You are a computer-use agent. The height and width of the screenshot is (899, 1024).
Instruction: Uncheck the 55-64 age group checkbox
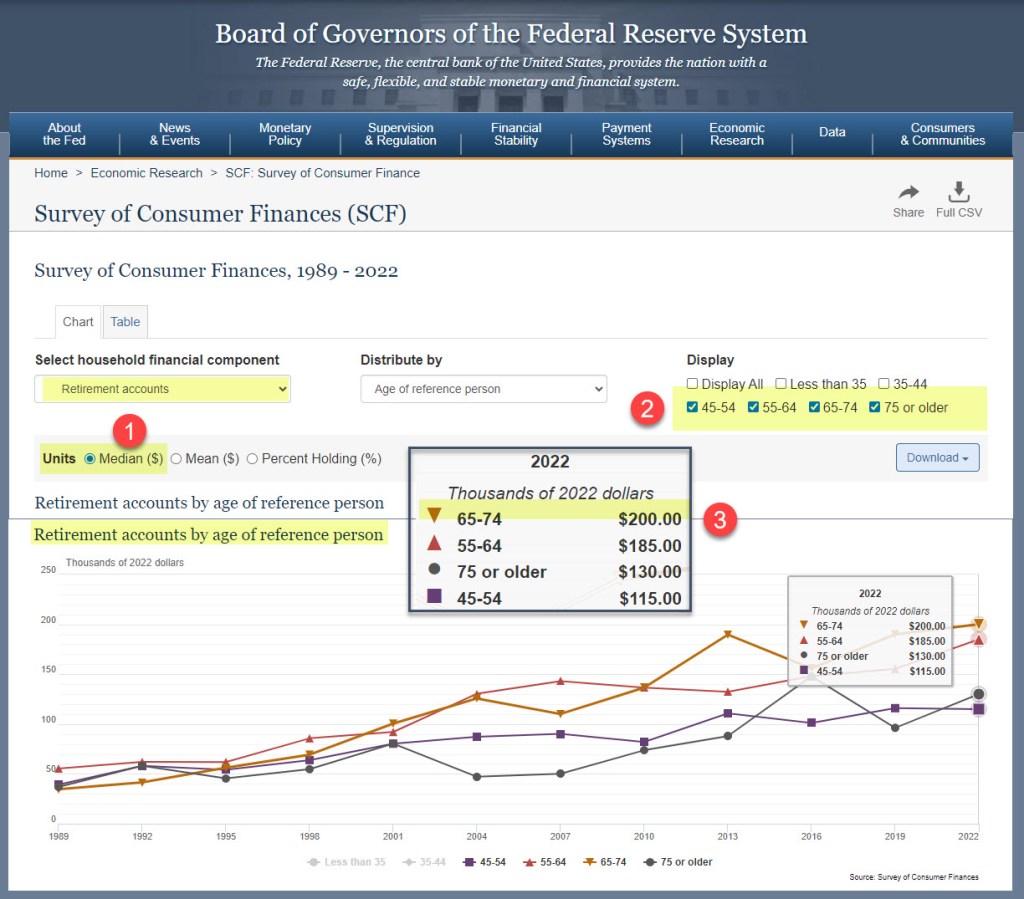coord(754,407)
